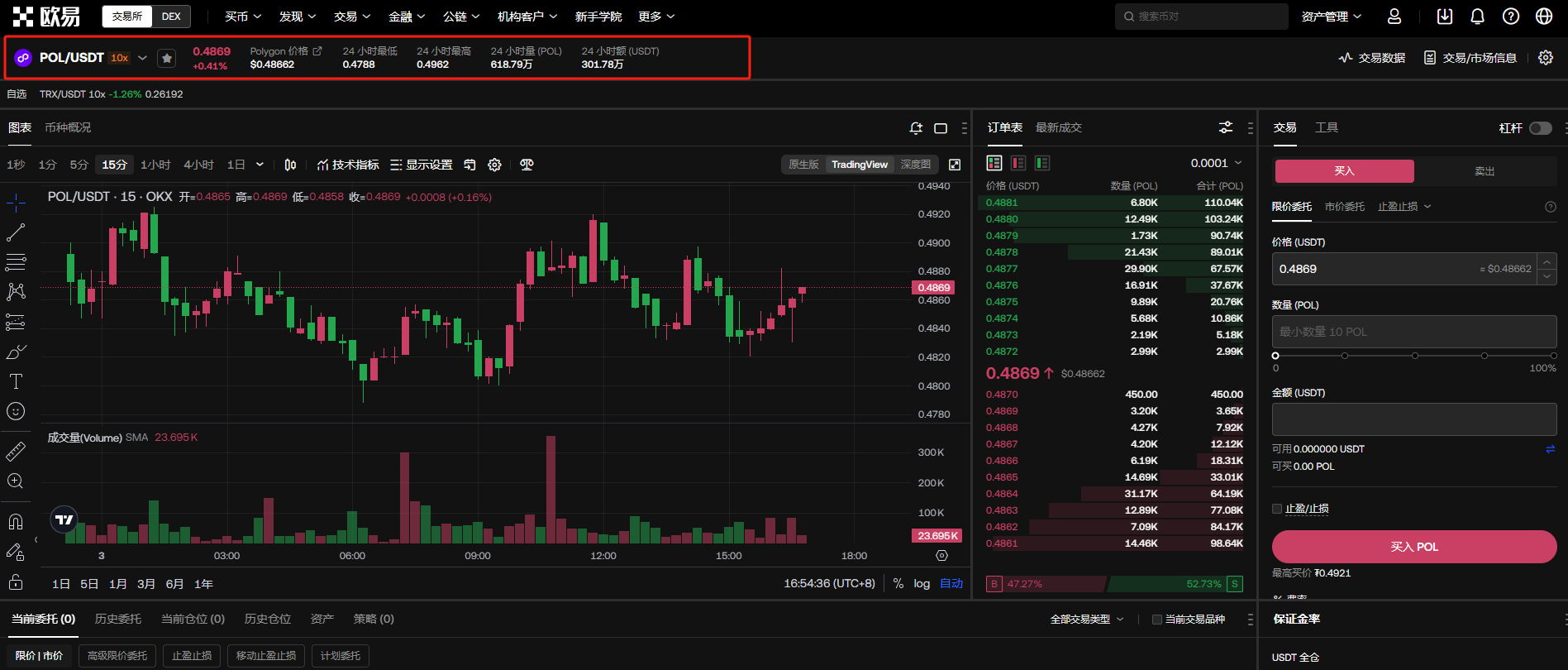Expand the 资产管理 menu

pos(1331,17)
